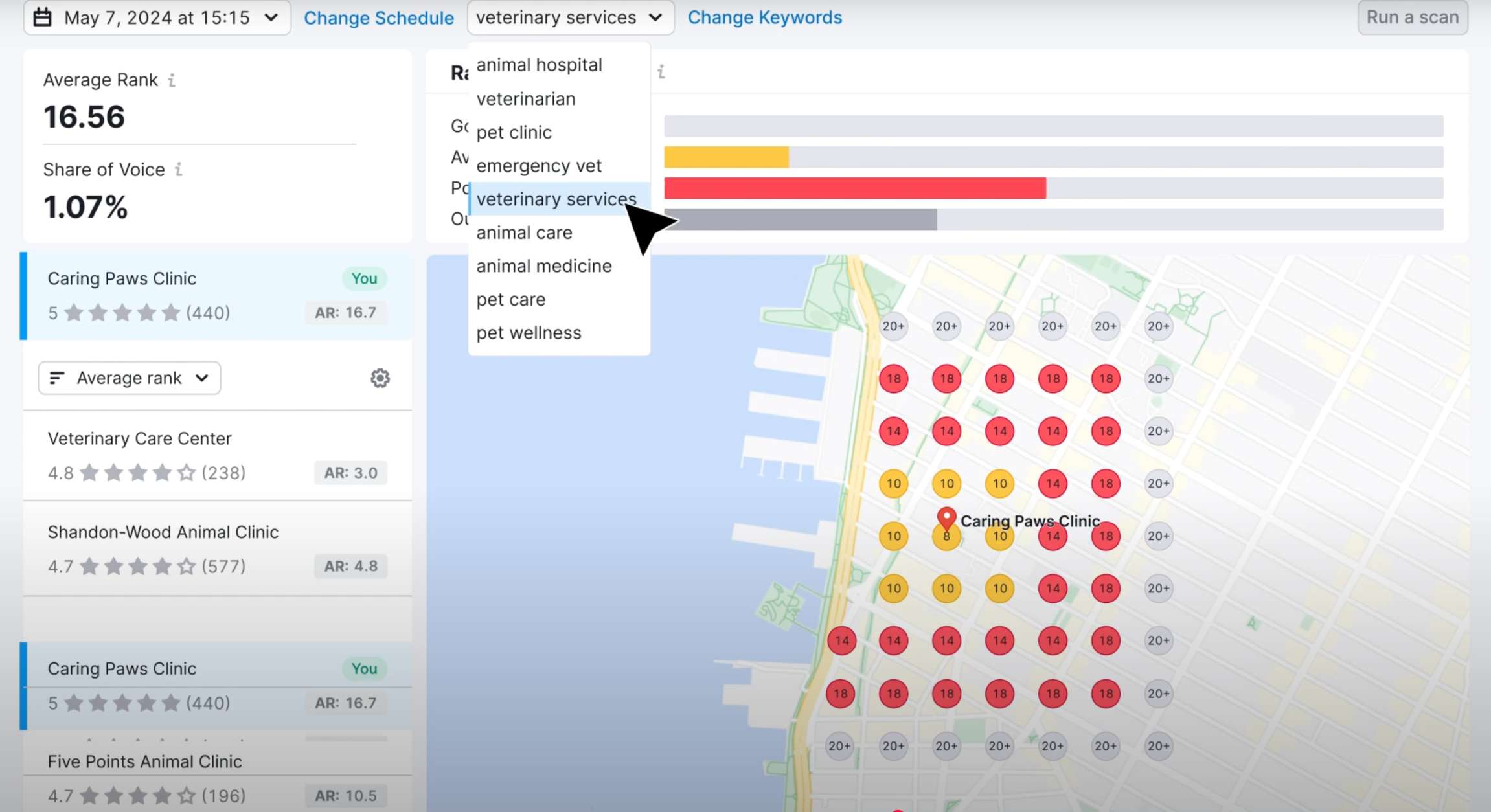Click AR: 4.8 badge for Shandon-Wood

pos(351,566)
